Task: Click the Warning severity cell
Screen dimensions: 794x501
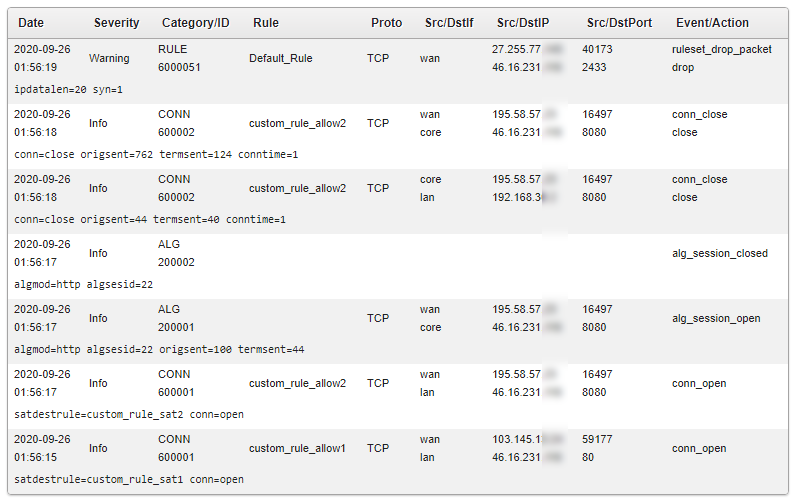Action: point(109,58)
